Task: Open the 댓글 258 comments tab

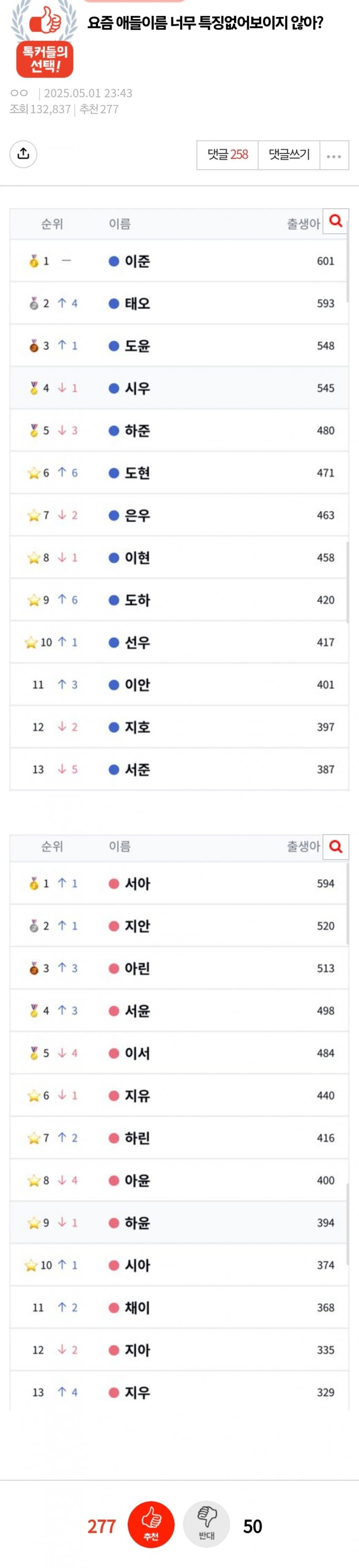Action: (228, 155)
